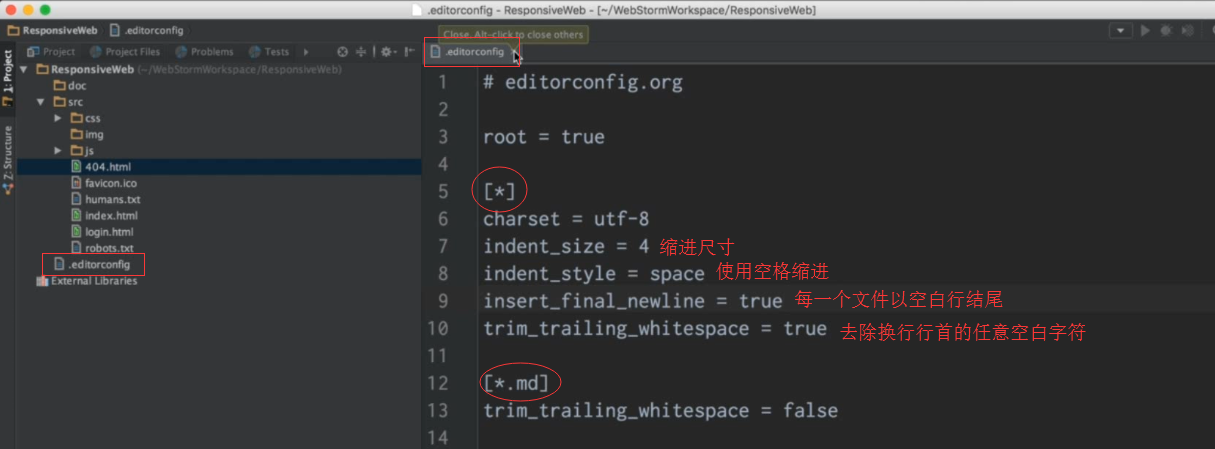The width and height of the screenshot is (1215, 449).
Task: Click the 404.html file icon
Action: [76, 167]
